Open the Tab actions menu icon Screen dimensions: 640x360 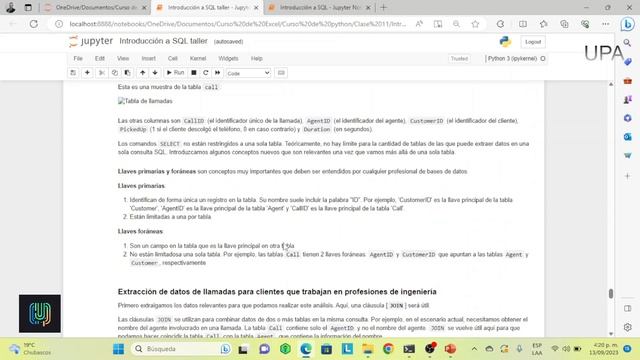click(28, 7)
